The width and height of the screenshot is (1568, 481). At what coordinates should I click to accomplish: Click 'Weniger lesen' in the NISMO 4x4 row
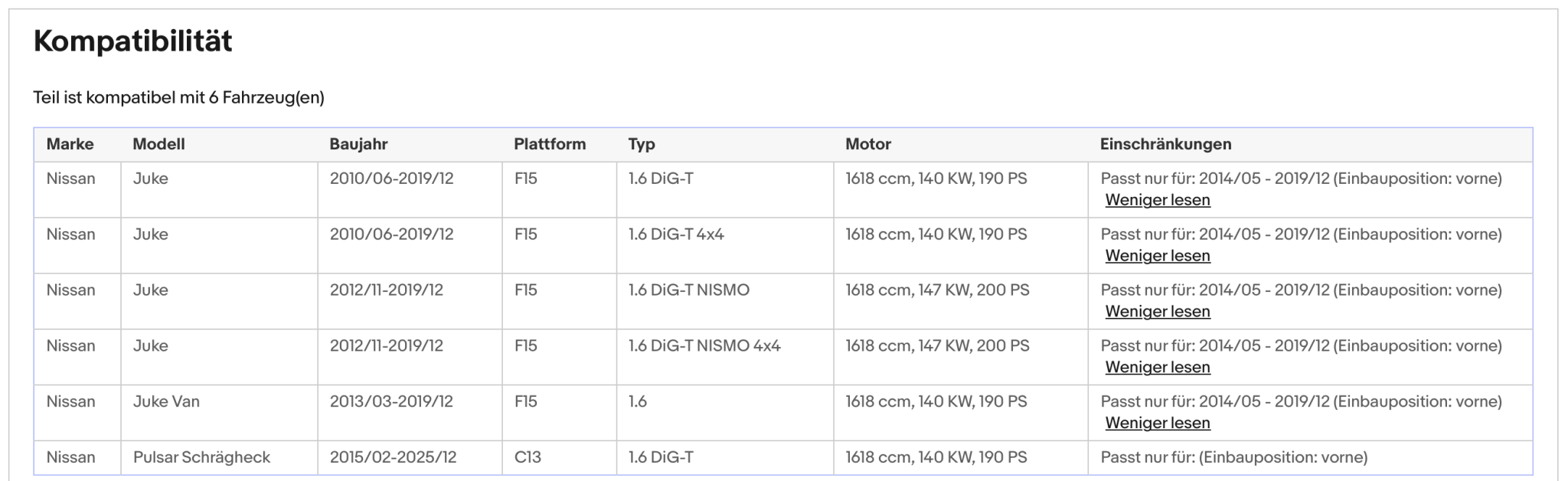point(1158,368)
